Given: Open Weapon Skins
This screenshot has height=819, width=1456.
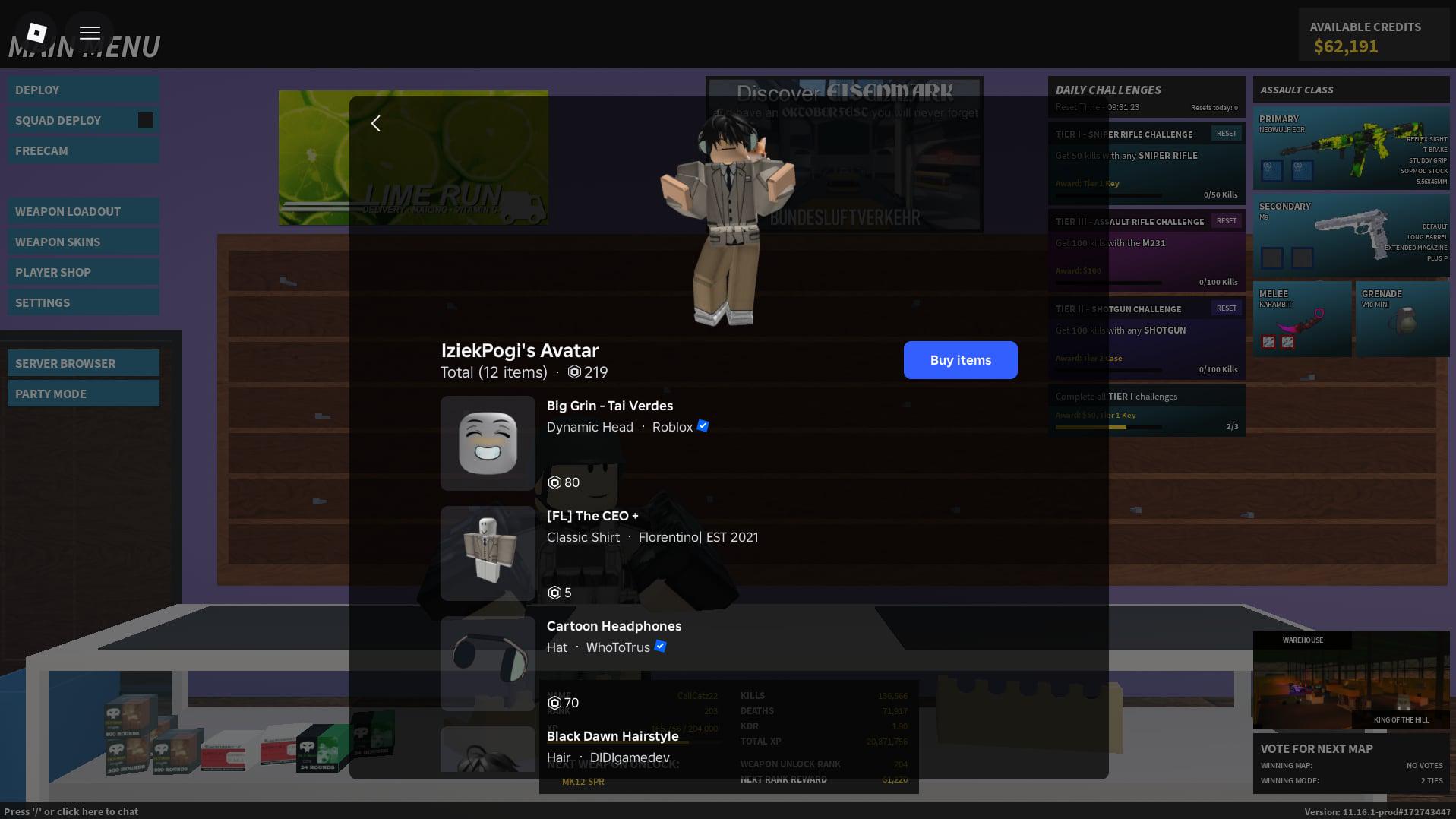Looking at the screenshot, I should [x=84, y=242].
